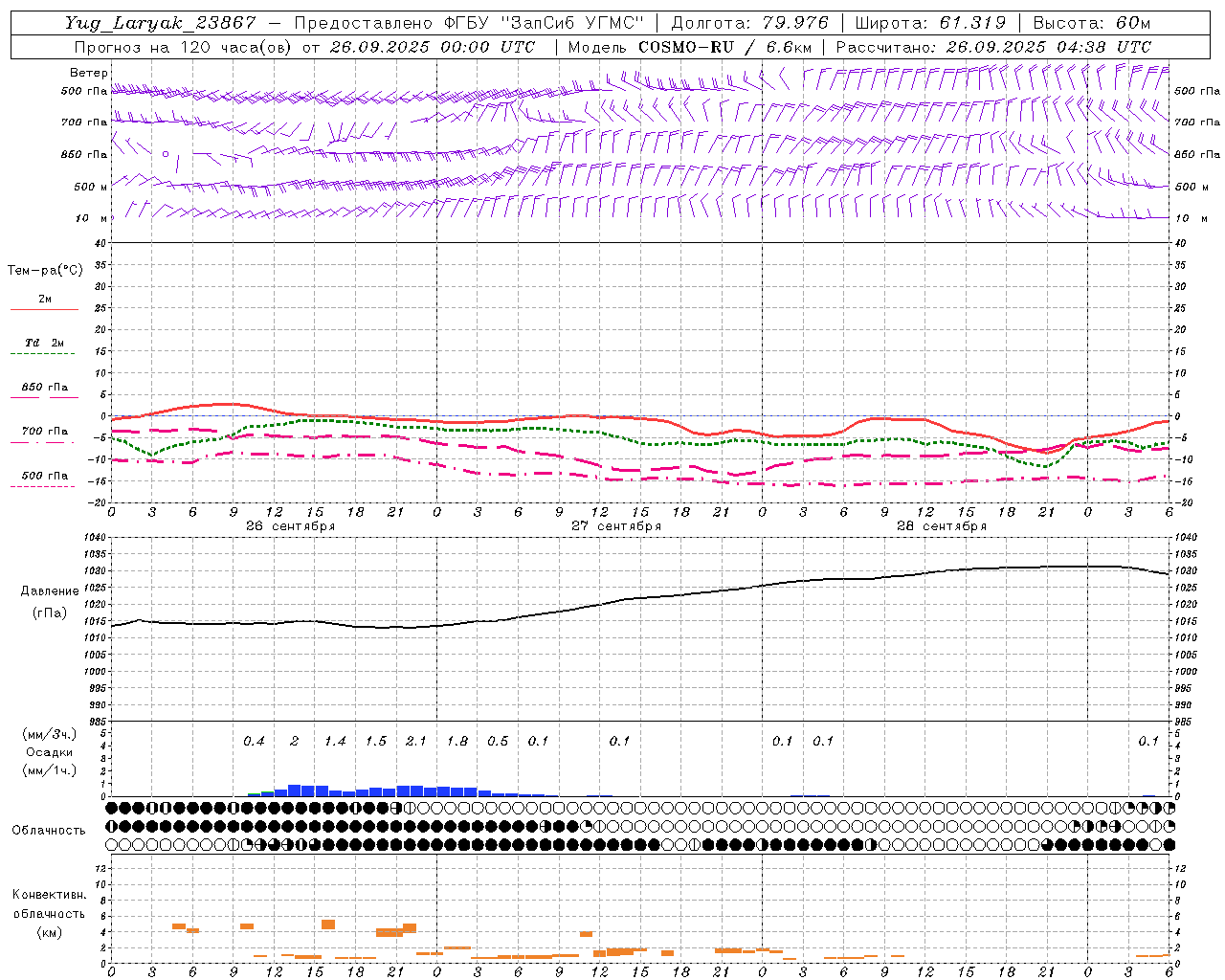The width and height of the screenshot is (1225, 980).
Task: Click the Осадки precipitation label
Action: (49, 752)
